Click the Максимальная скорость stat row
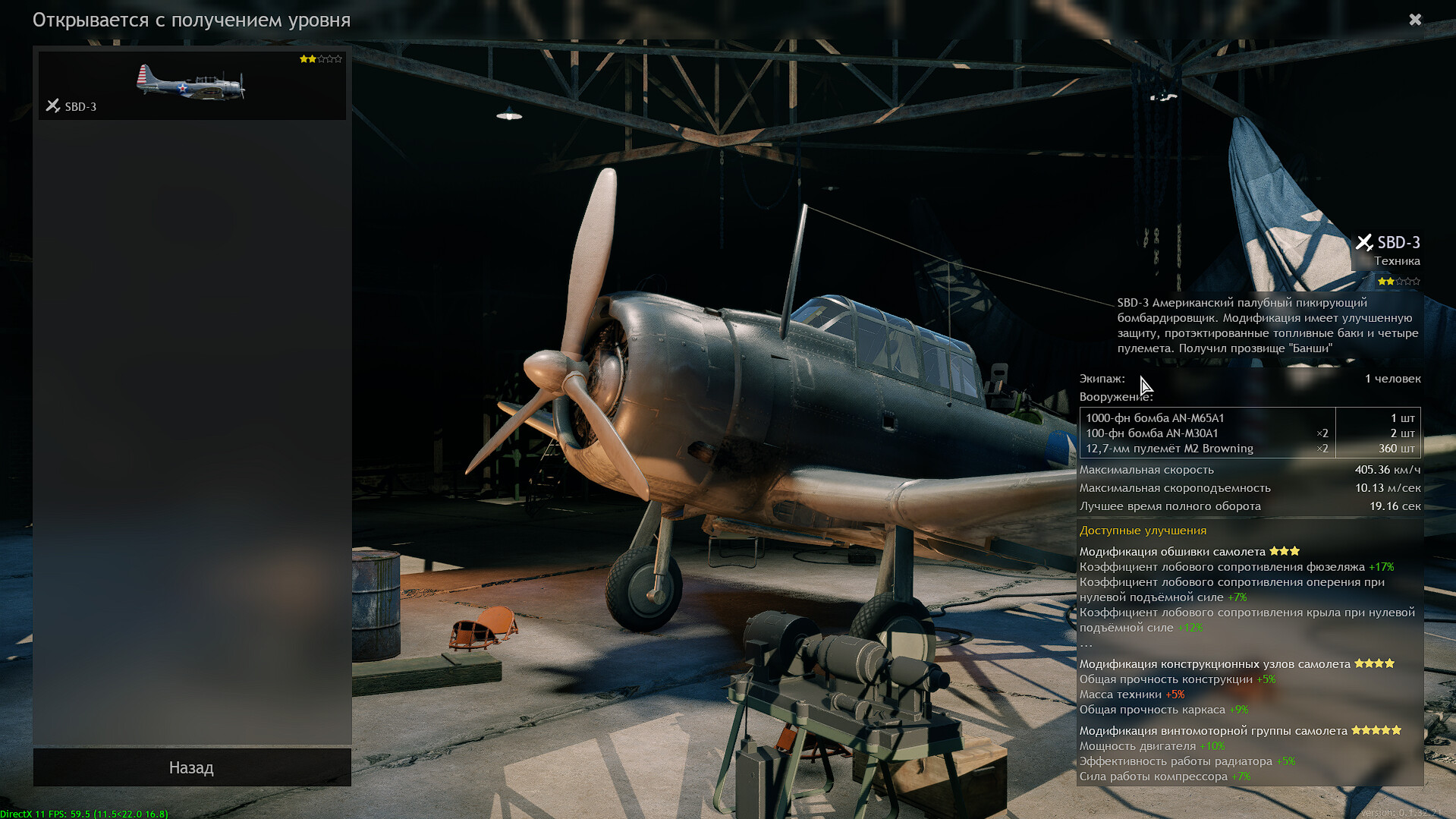 click(x=1249, y=470)
